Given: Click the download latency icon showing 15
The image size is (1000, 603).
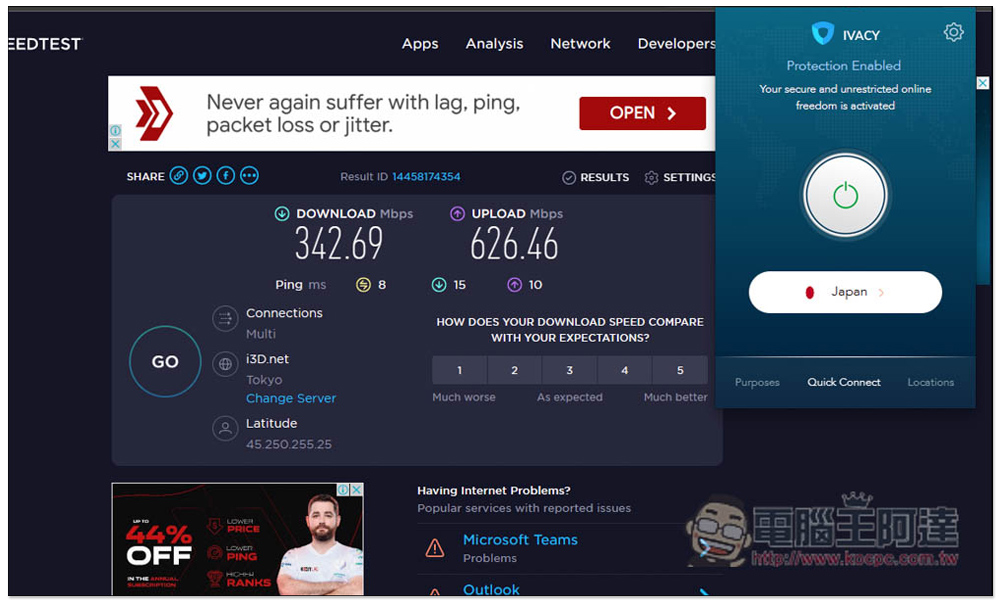Looking at the screenshot, I should click(439, 285).
